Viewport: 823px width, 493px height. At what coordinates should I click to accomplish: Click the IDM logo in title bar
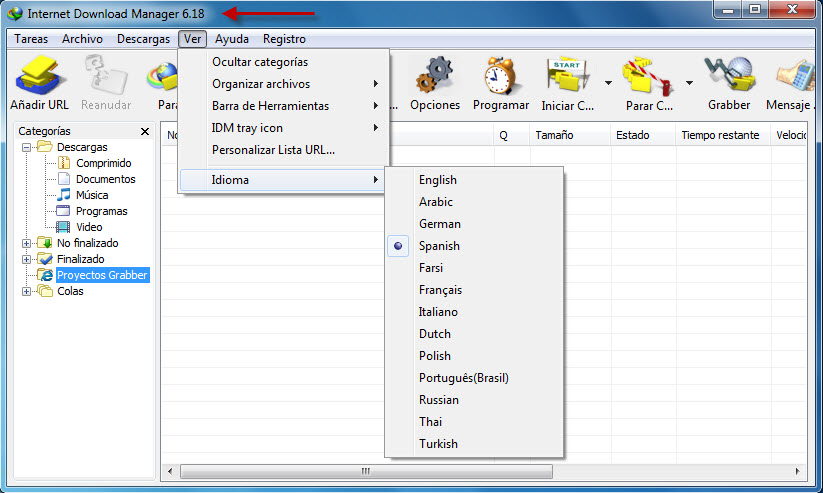tap(15, 13)
